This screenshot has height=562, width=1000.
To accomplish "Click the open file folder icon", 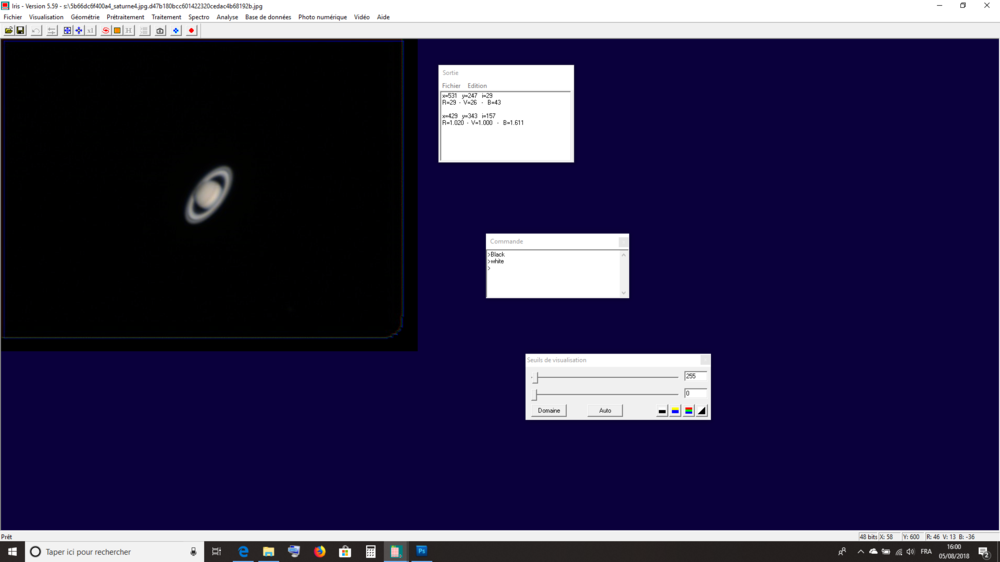I will click(9, 31).
